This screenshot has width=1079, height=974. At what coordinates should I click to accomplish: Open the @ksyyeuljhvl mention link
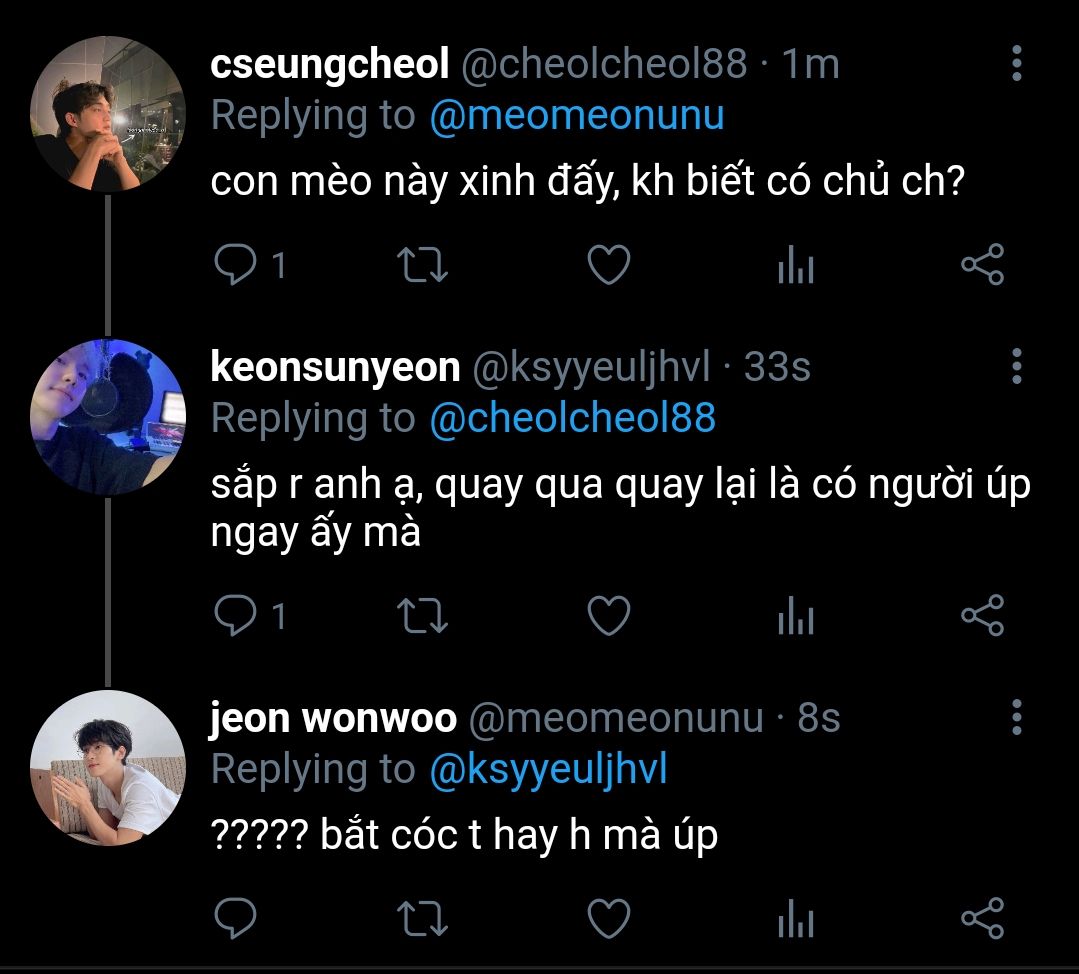coord(547,769)
